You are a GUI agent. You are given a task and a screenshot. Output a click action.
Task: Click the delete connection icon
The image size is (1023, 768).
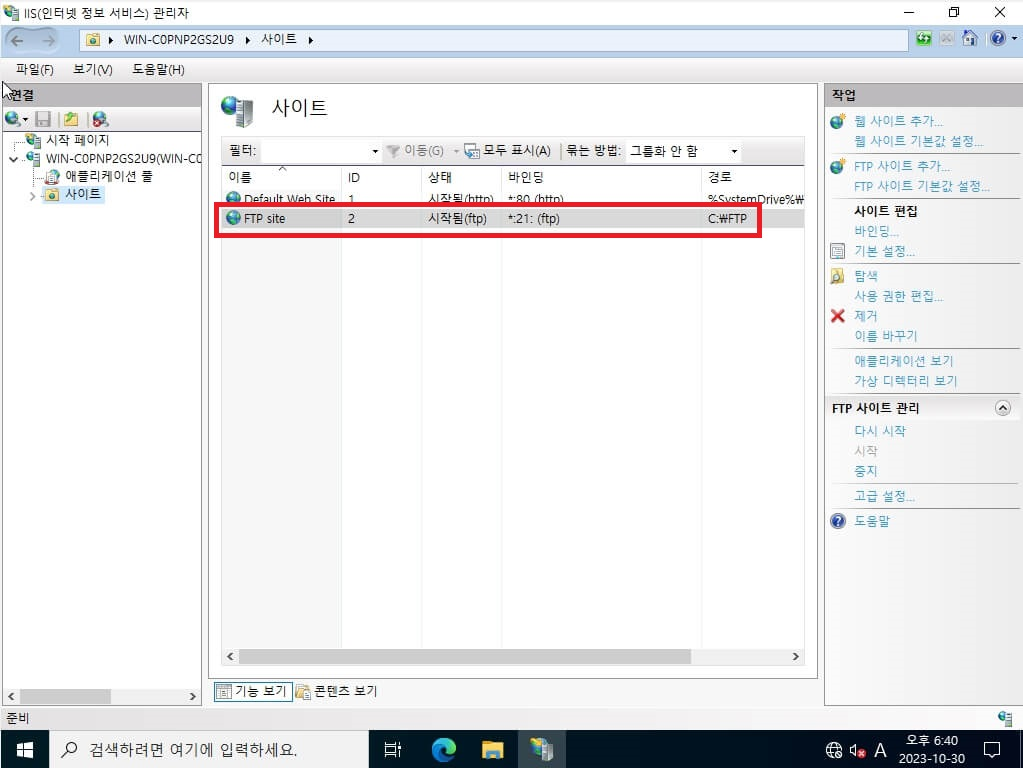tap(100, 119)
